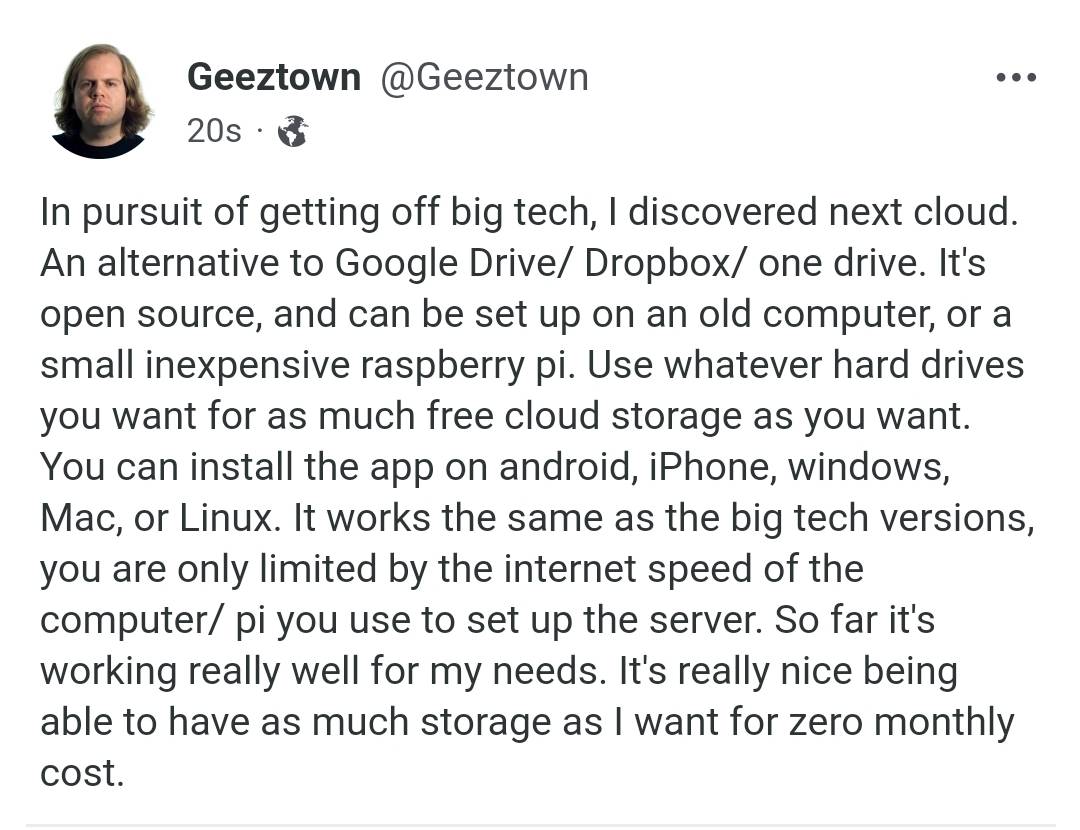Image resolution: width=1080 pixels, height=830 pixels.
Task: Click "In pursuit" at the post start
Action: tap(115, 213)
